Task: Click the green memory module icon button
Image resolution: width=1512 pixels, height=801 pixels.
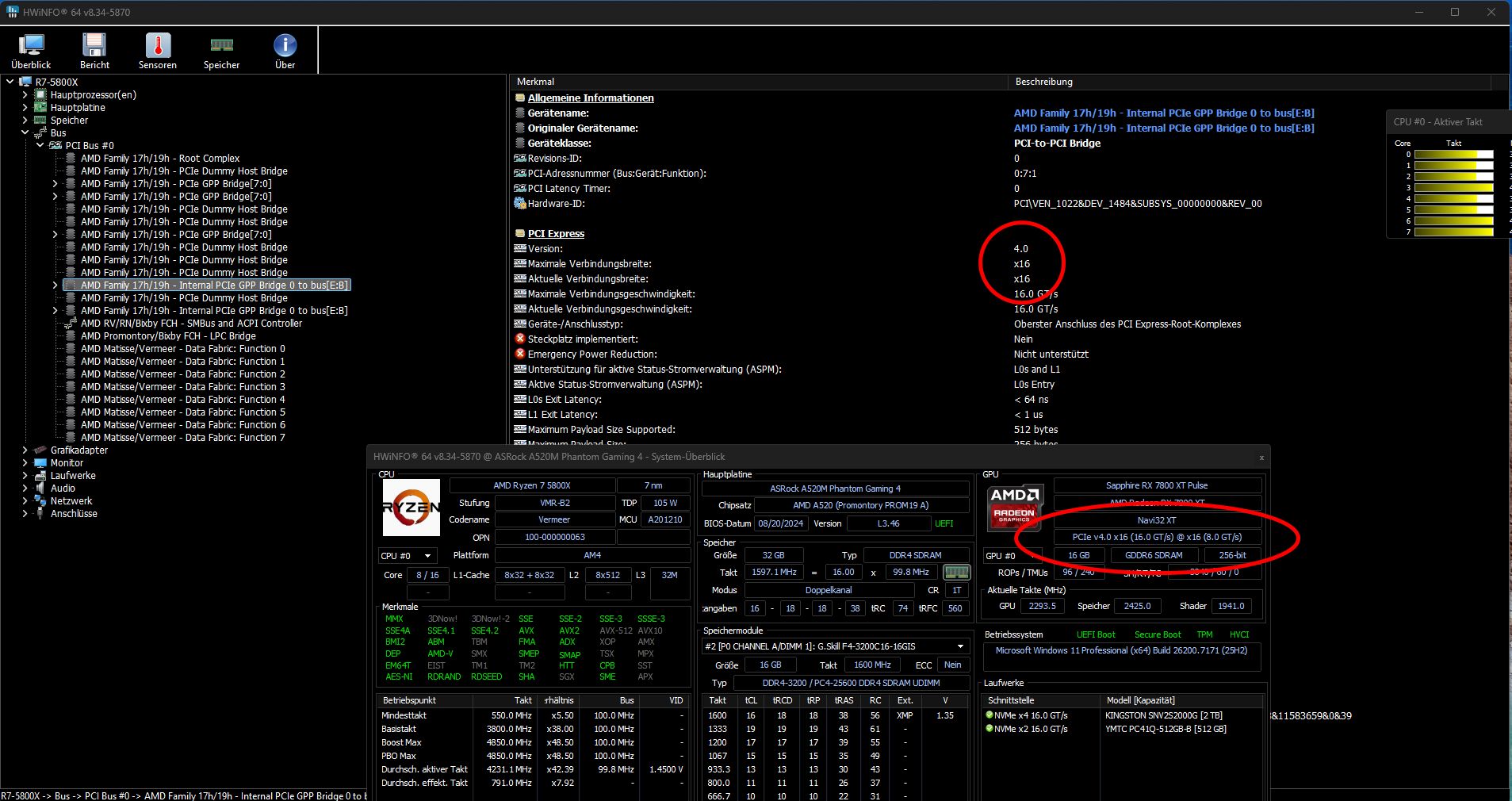Action: pyautogui.click(x=956, y=572)
